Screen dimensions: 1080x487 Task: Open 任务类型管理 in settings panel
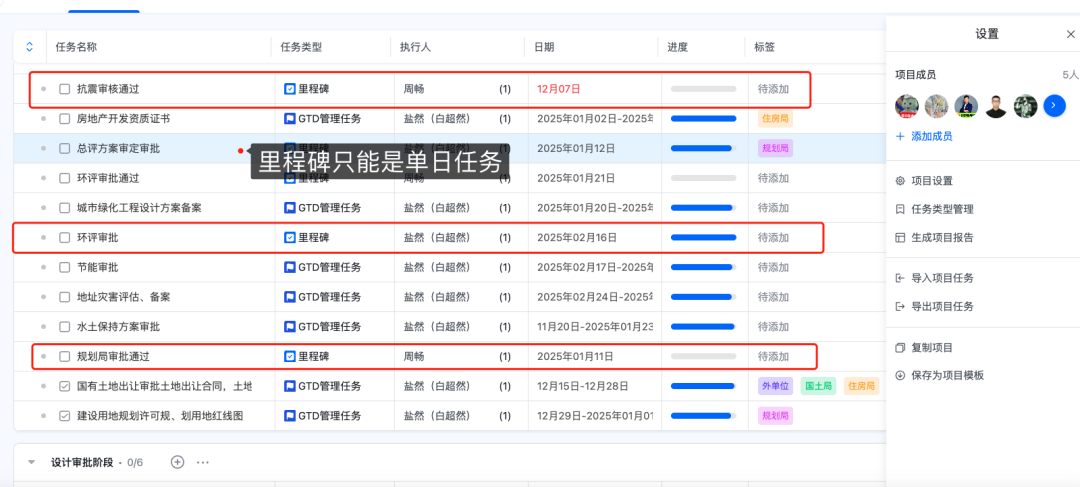(942, 209)
